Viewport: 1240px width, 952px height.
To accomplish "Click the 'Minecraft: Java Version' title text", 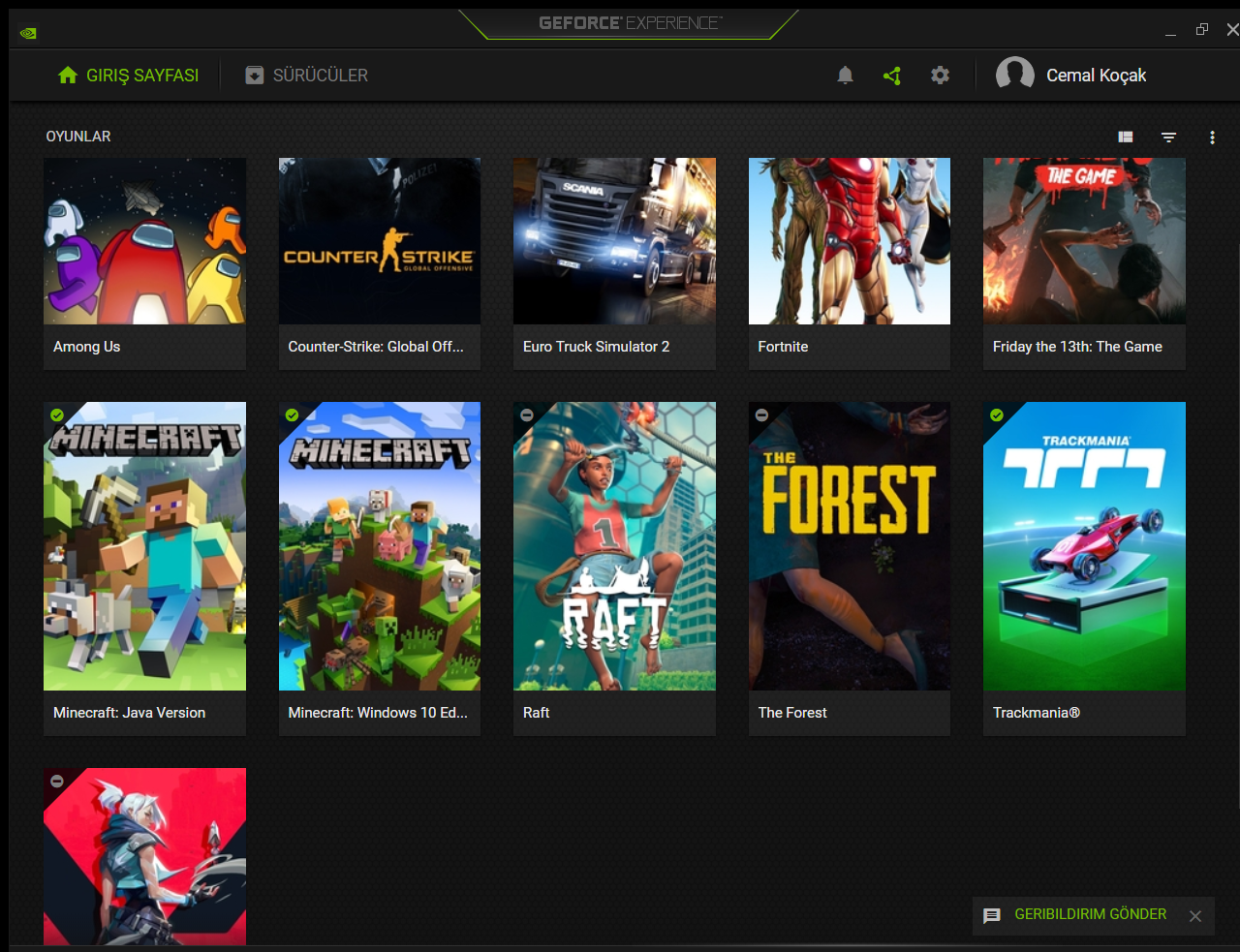I will tap(129, 713).
